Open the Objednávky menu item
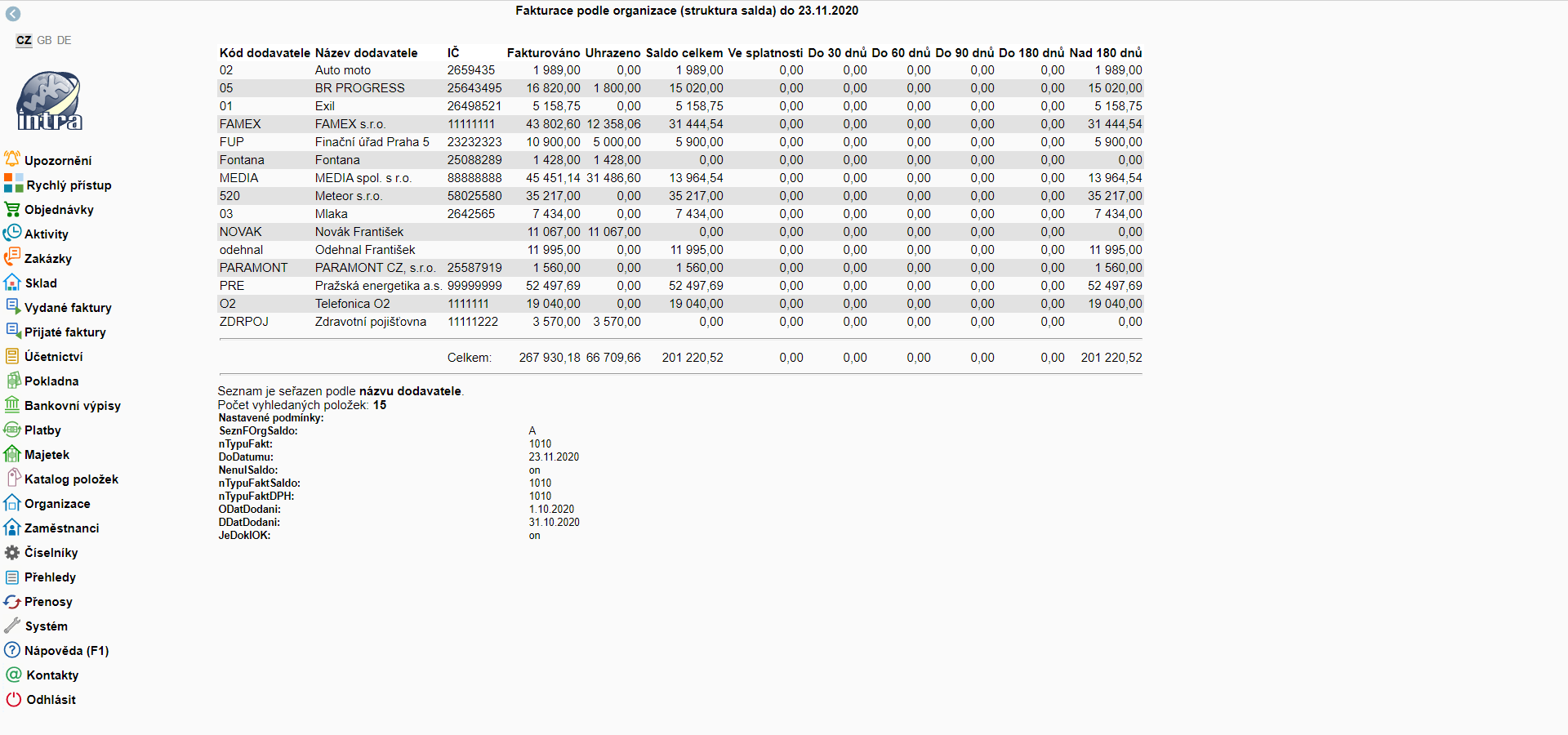The width and height of the screenshot is (1568, 735). pyautogui.click(x=59, y=210)
